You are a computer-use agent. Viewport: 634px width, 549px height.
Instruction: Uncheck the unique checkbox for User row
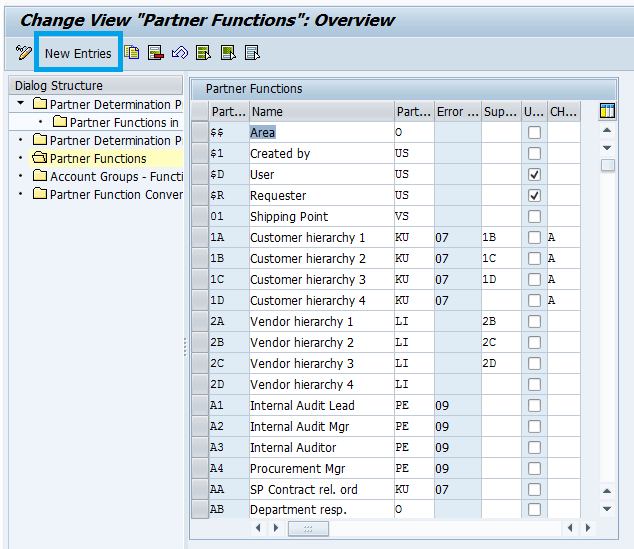(534, 175)
